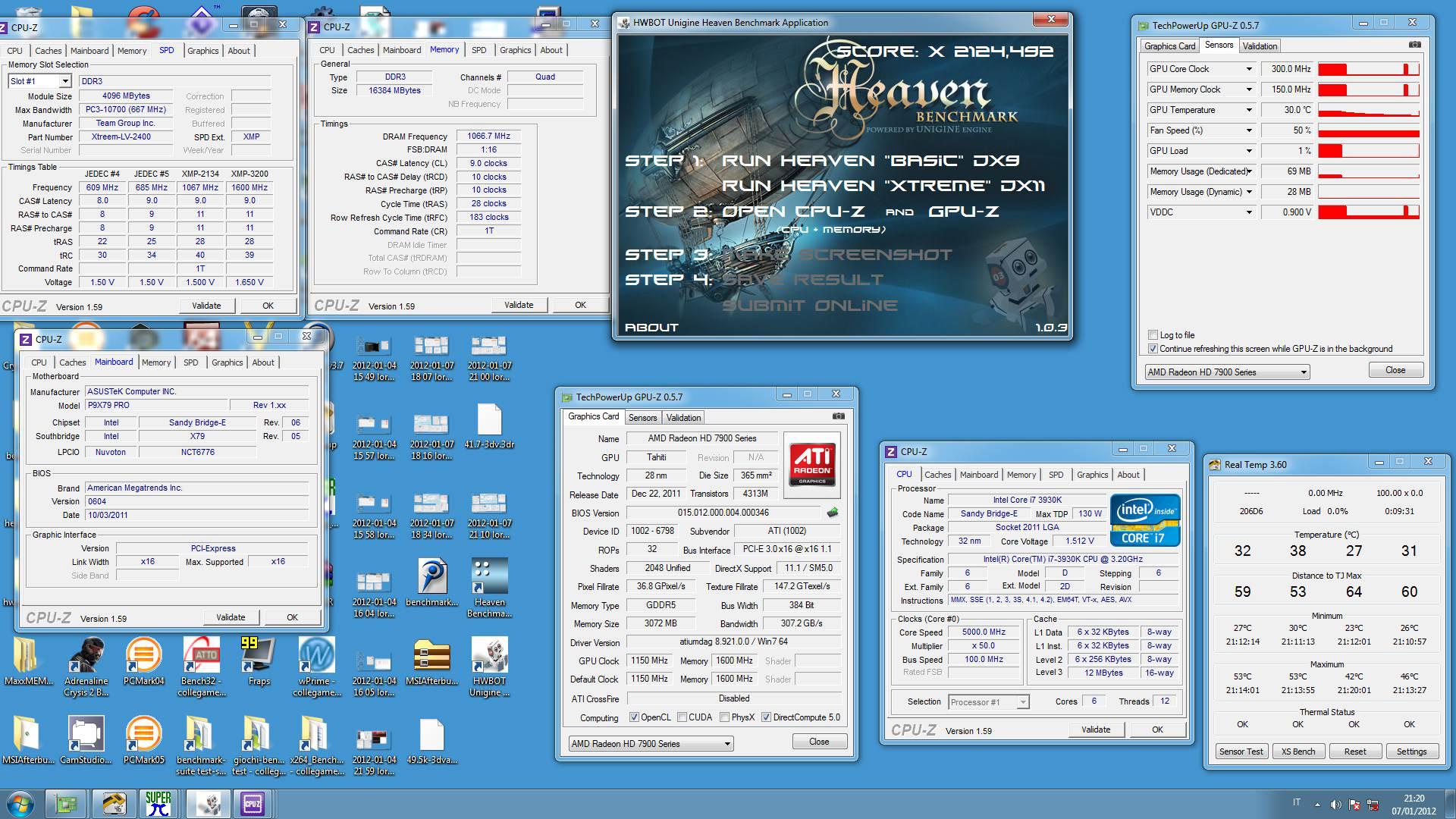This screenshot has width=1456, height=819.
Task: Open VDDC sensor dropdown
Action: (1200, 212)
